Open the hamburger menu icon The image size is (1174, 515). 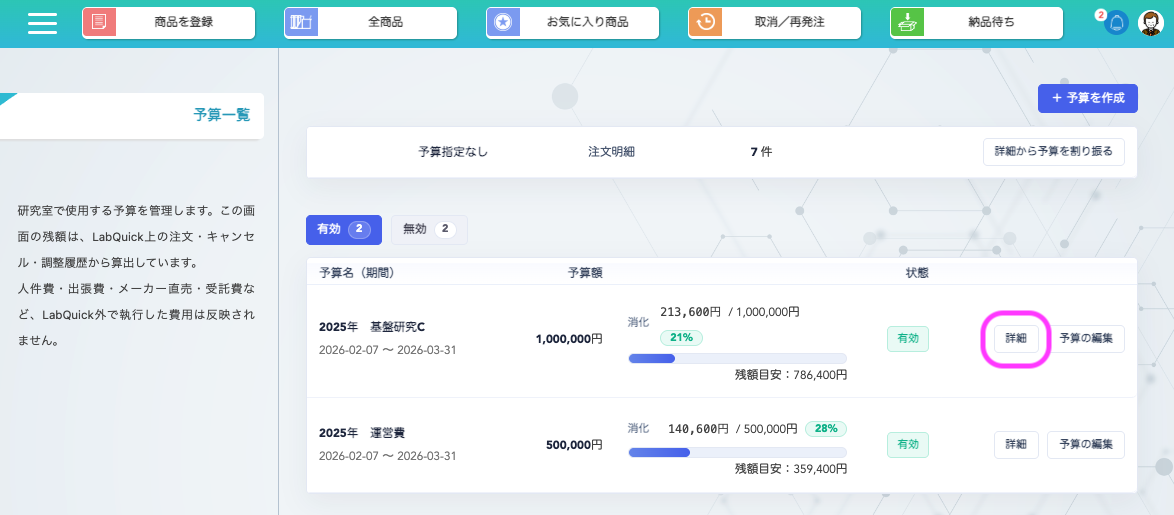[x=42, y=23]
